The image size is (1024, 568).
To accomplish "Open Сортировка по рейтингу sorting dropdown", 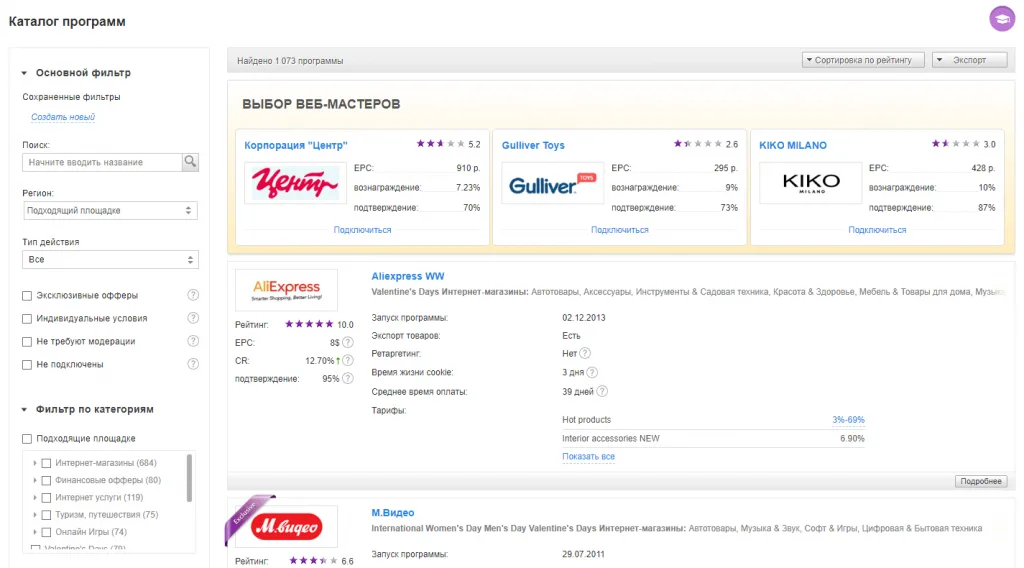I will pos(863,60).
